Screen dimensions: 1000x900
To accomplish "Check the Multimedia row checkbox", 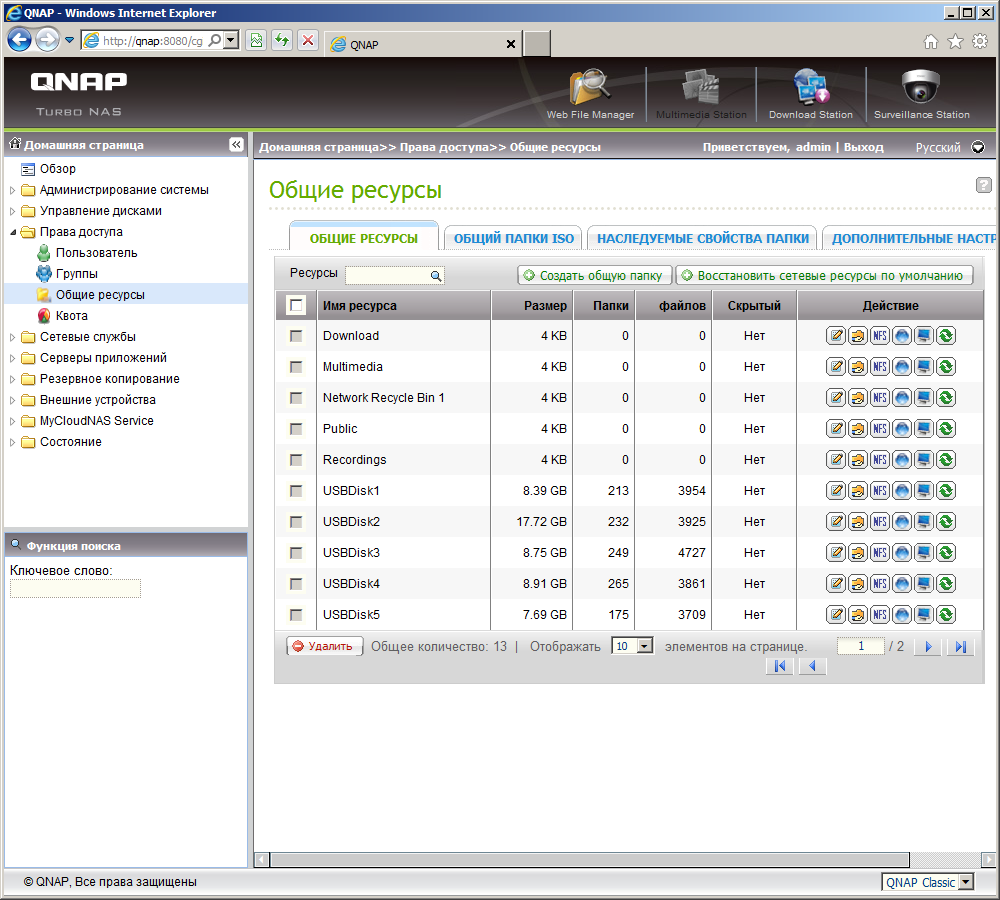I will (296, 367).
